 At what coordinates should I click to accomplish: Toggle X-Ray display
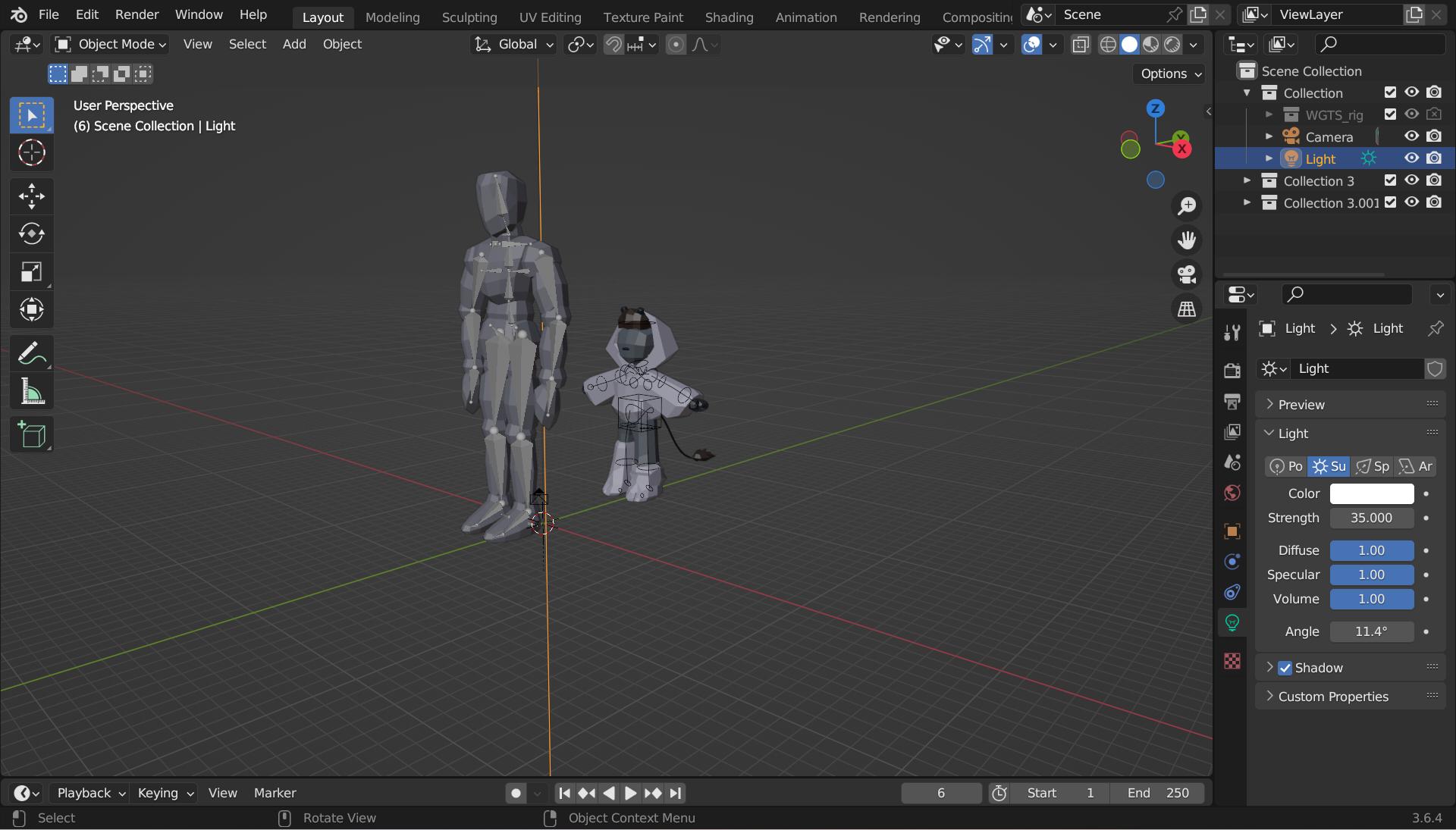[x=1081, y=45]
